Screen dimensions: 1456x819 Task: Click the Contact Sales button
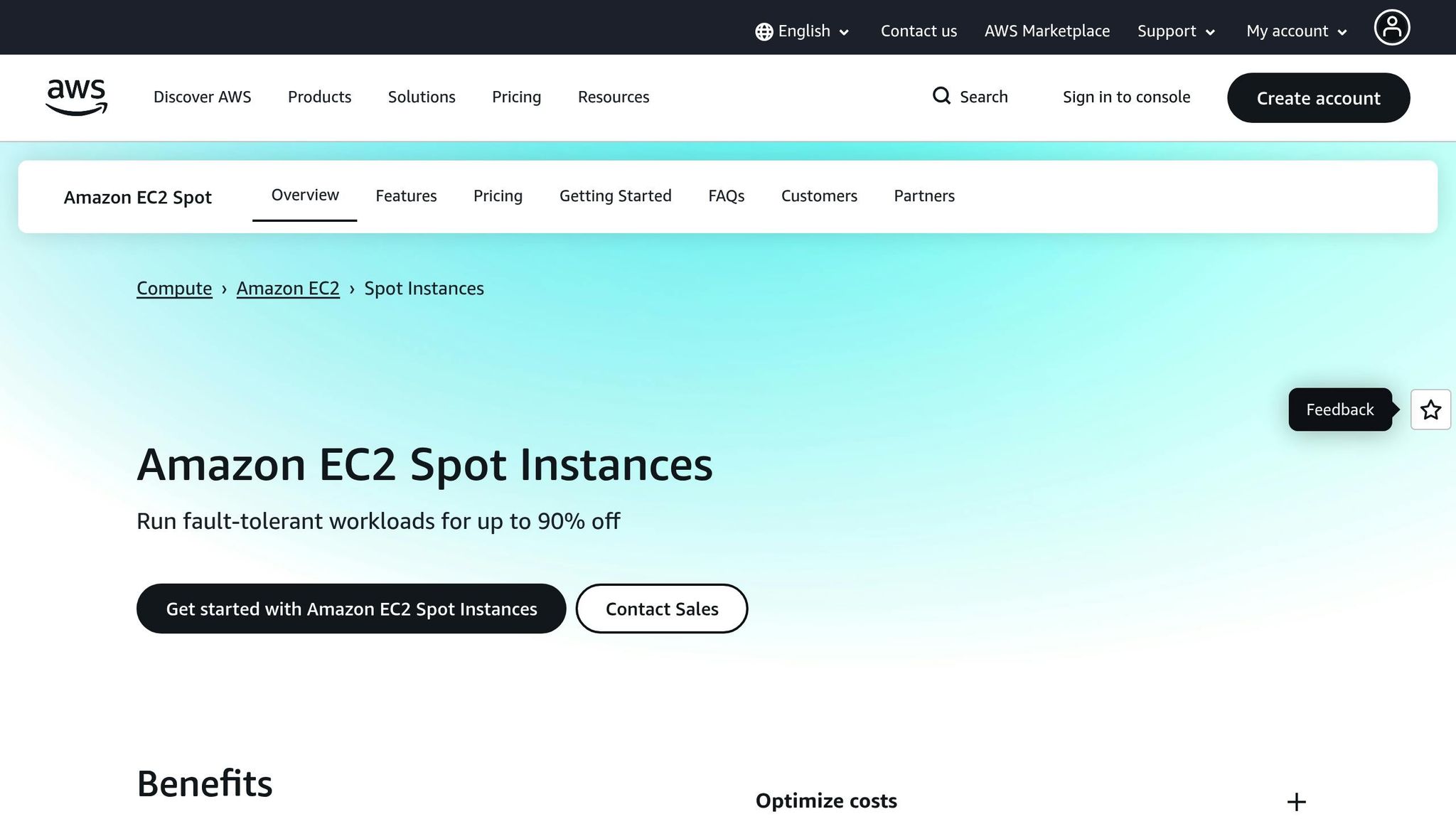[x=661, y=609]
